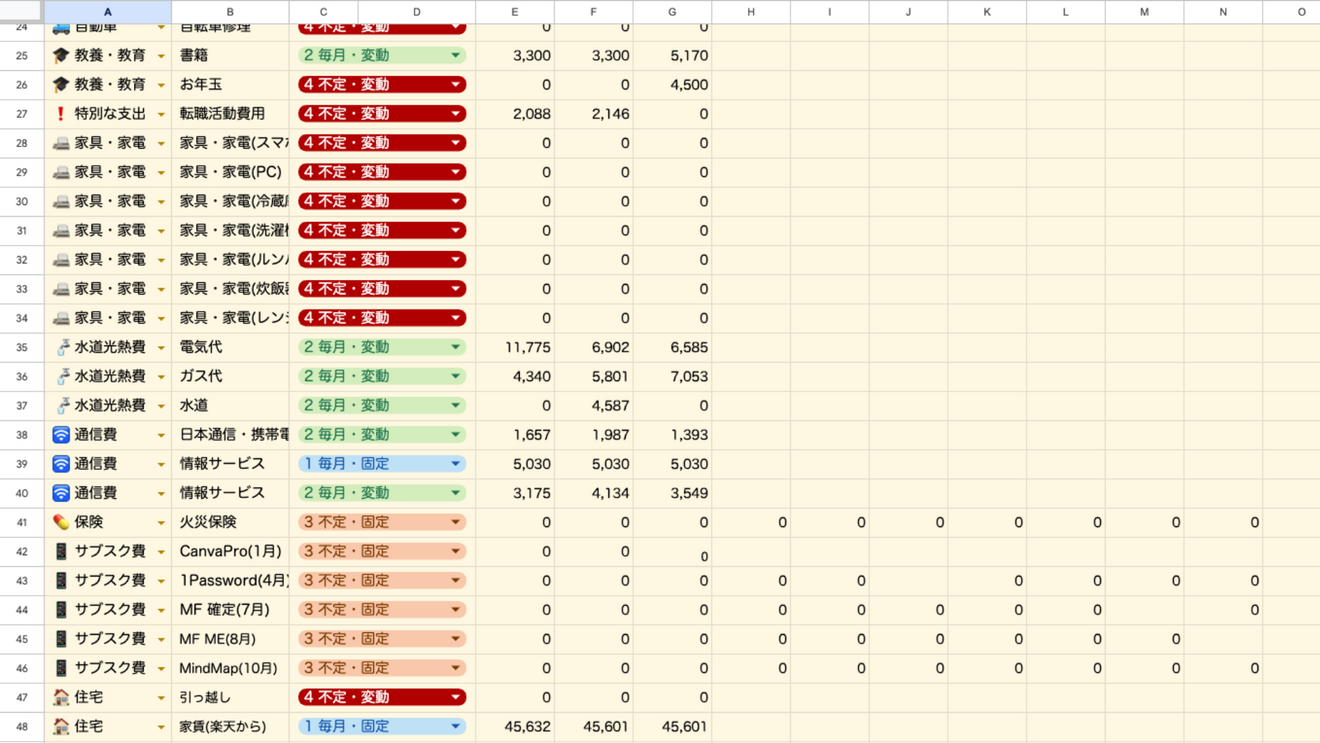Click the graduation cap icon in the お年玉 row

pyautogui.click(x=61, y=85)
